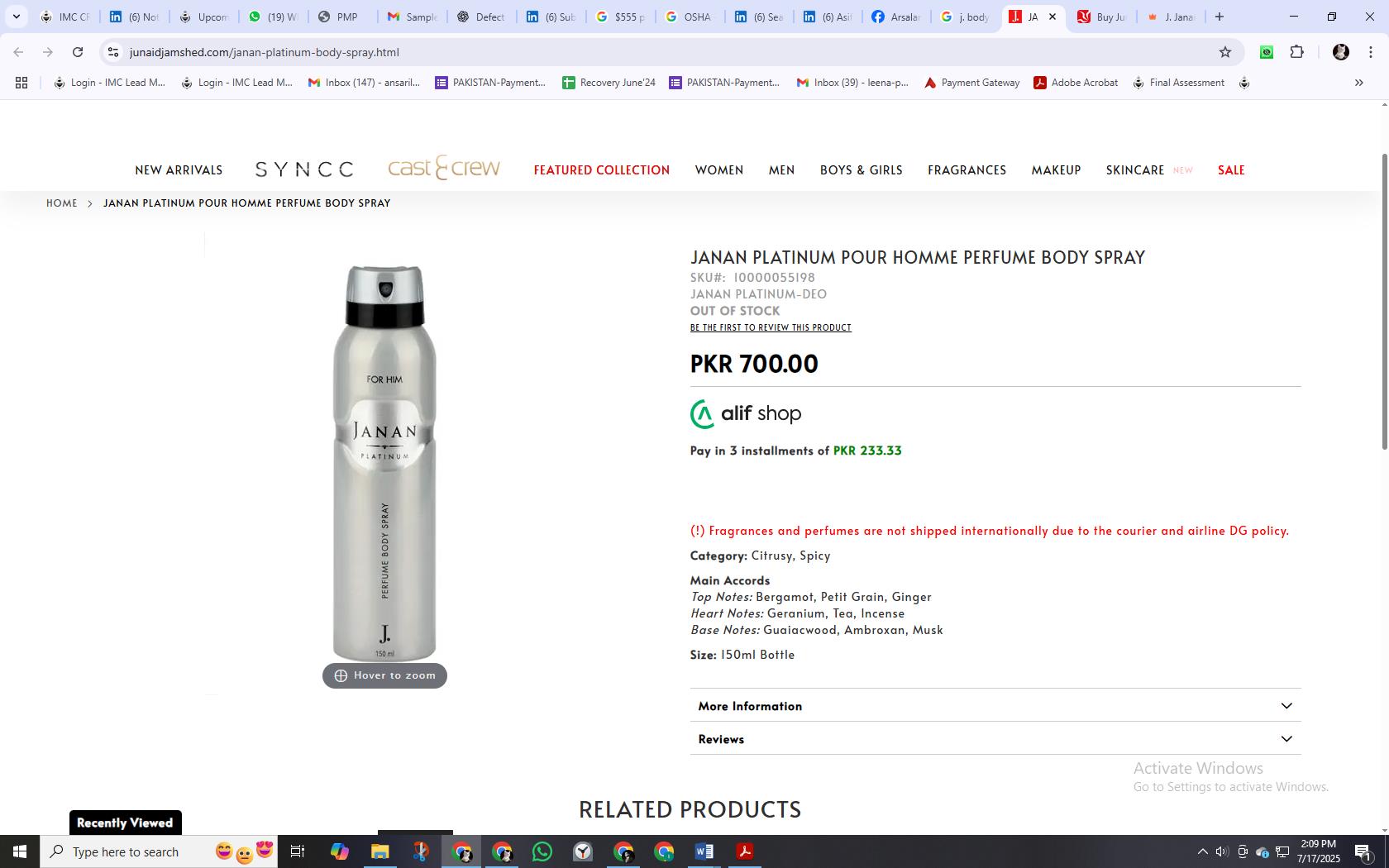
Task: Open the bookmarks bar apps grid icon
Action: pyautogui.click(x=21, y=83)
